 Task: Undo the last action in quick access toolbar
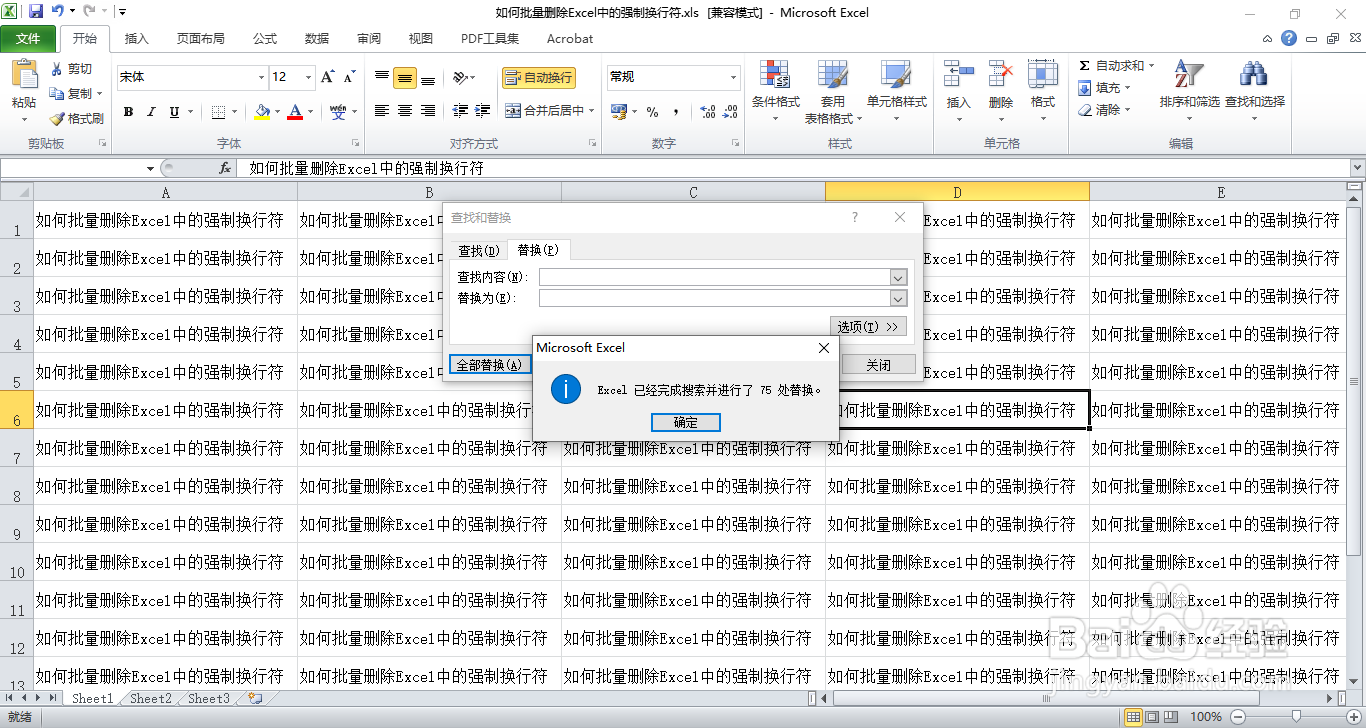coord(58,12)
